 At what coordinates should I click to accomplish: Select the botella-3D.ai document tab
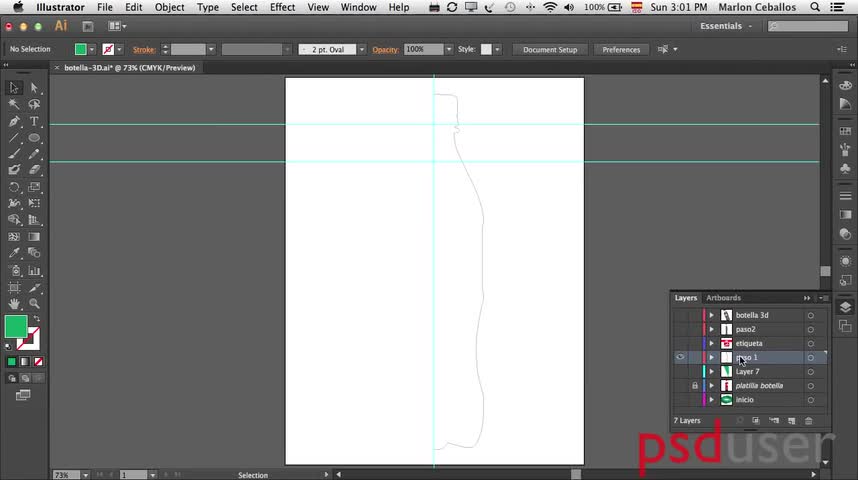(130, 68)
